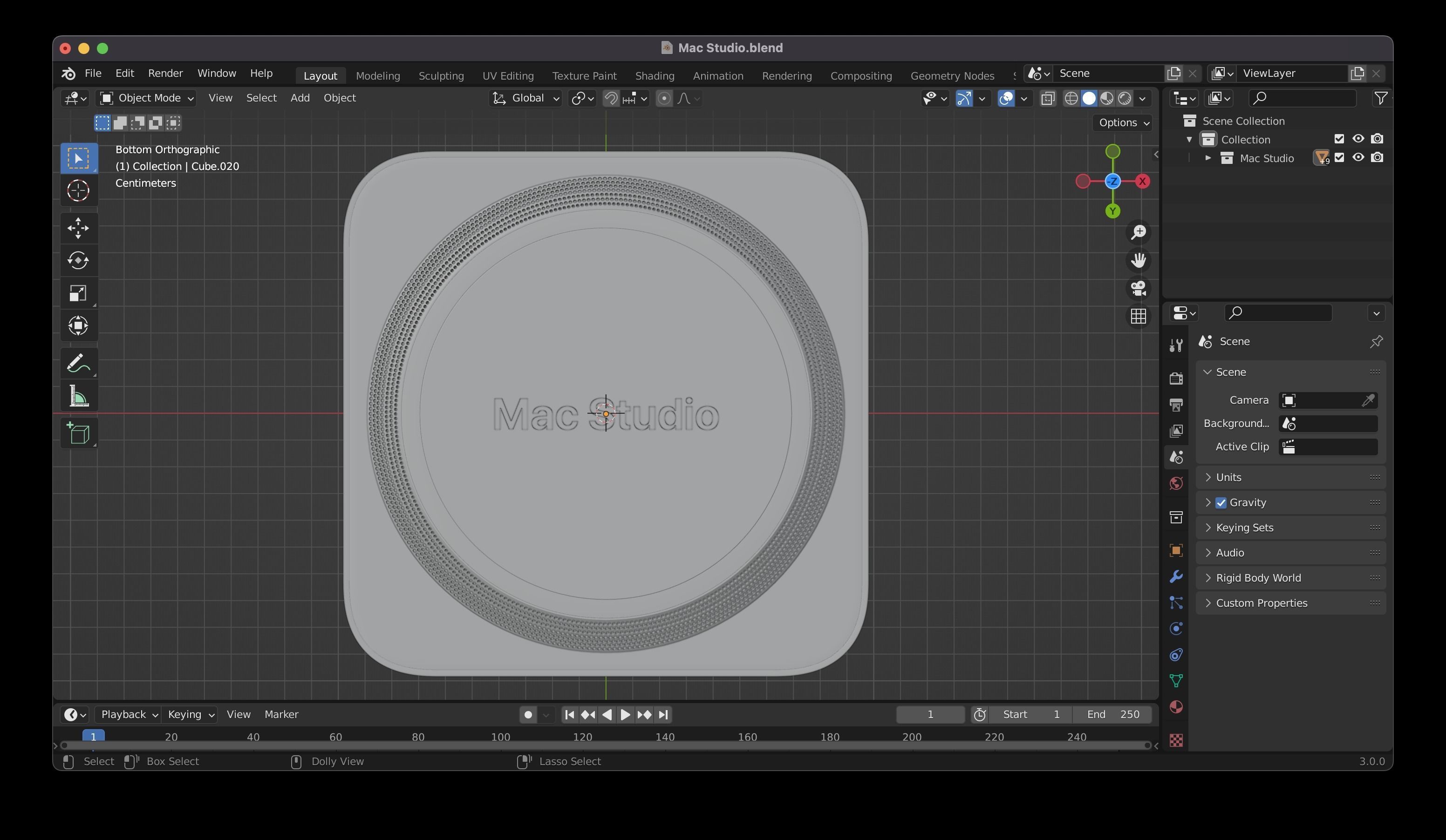Disable Mac Studio render camera icon

click(x=1377, y=158)
